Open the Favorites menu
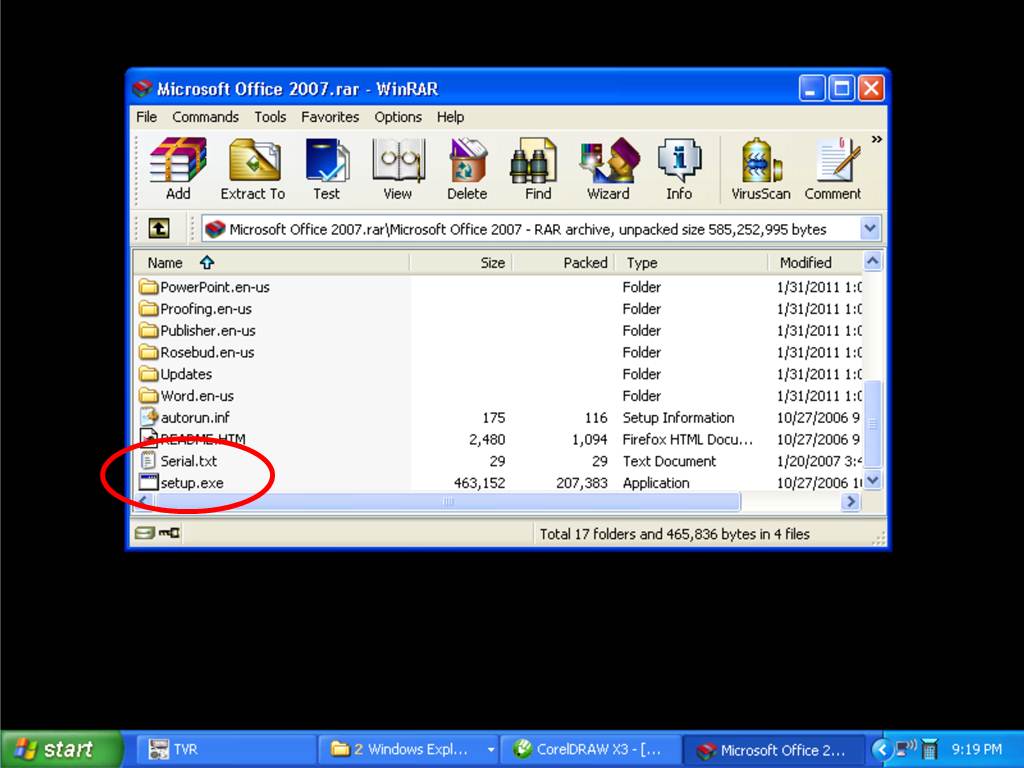The height and width of the screenshot is (768, 1024). click(330, 117)
